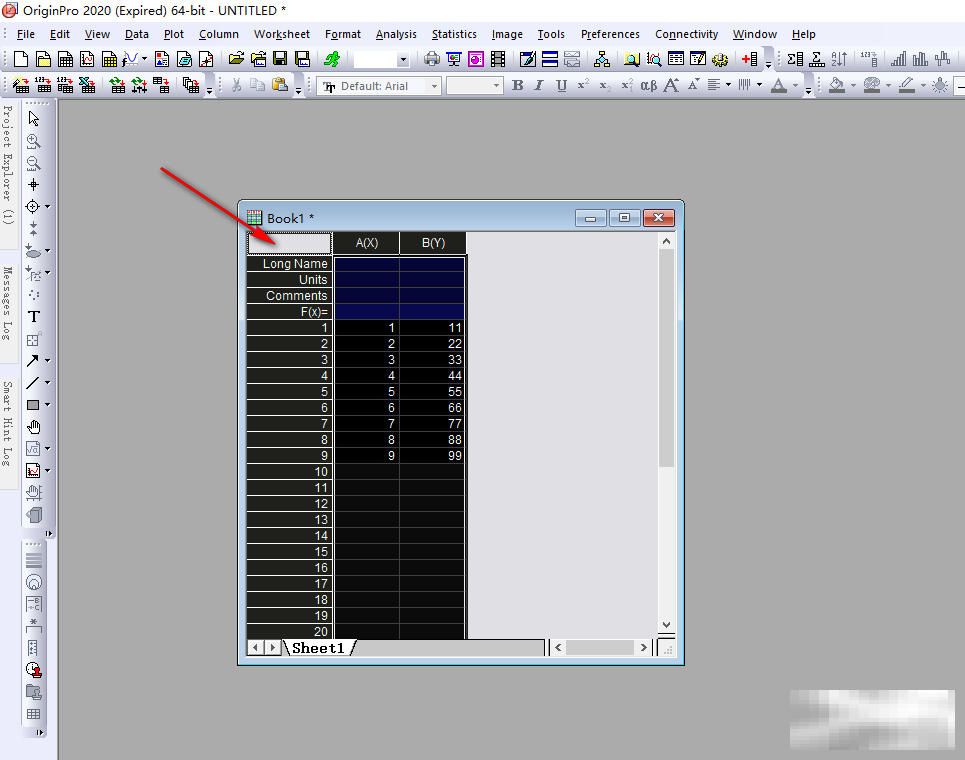Toggle subscript formatting

pos(605,86)
